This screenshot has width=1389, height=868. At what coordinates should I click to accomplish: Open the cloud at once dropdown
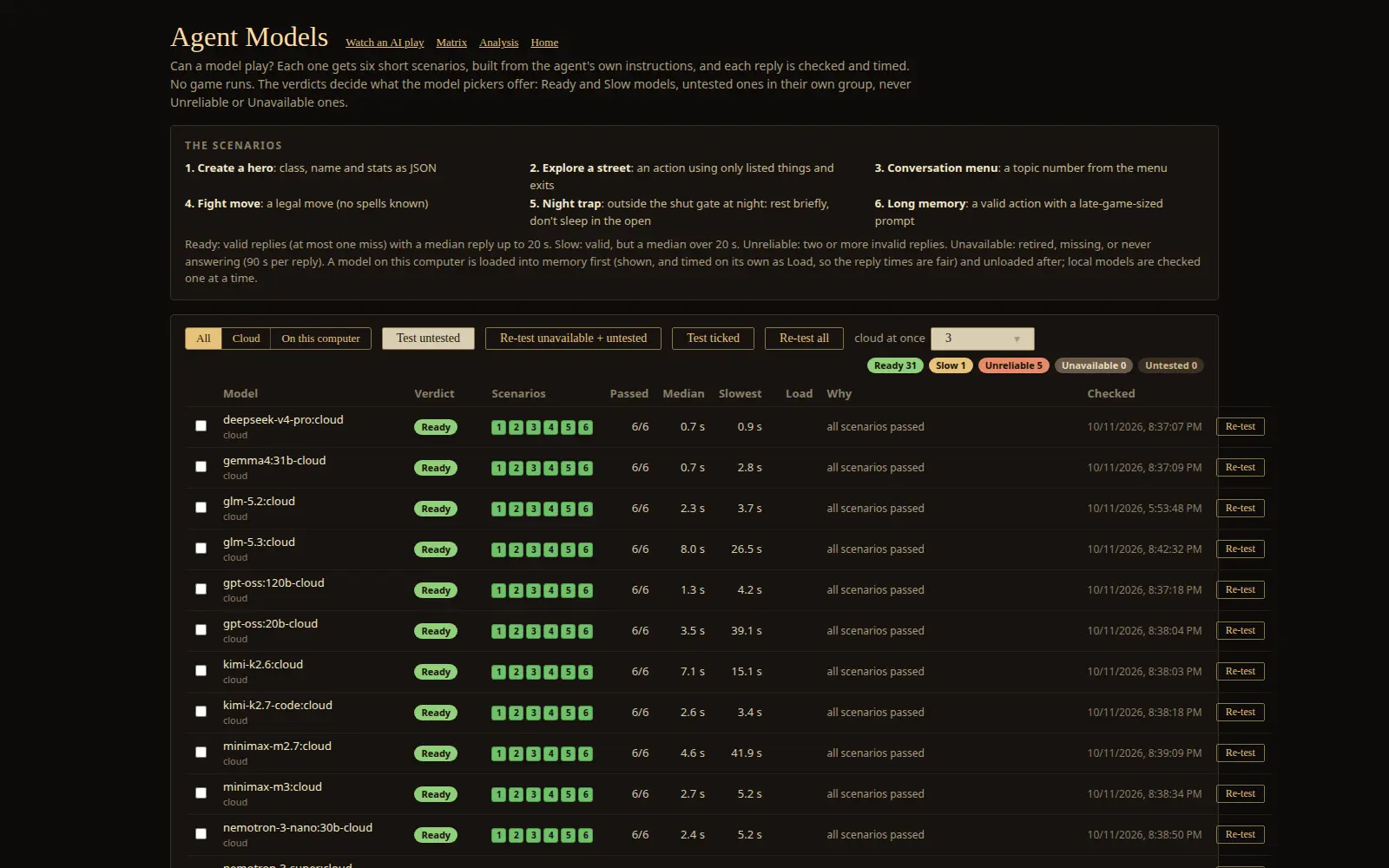click(982, 339)
